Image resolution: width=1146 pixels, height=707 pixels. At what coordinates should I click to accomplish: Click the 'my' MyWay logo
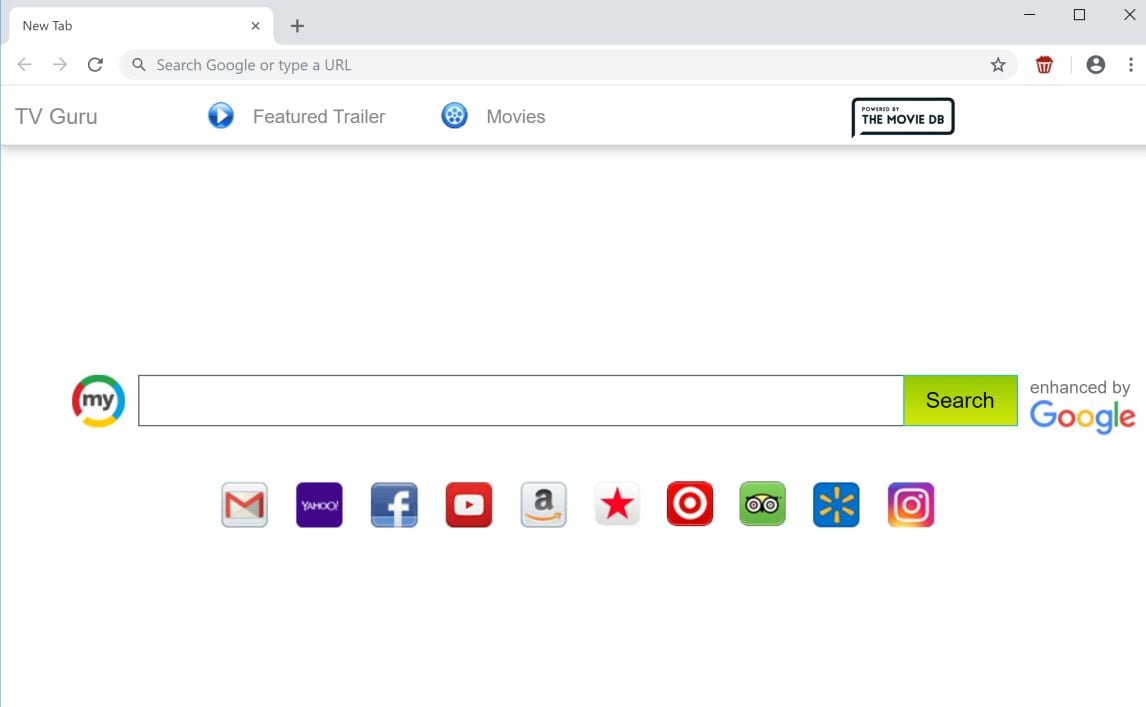[99, 401]
